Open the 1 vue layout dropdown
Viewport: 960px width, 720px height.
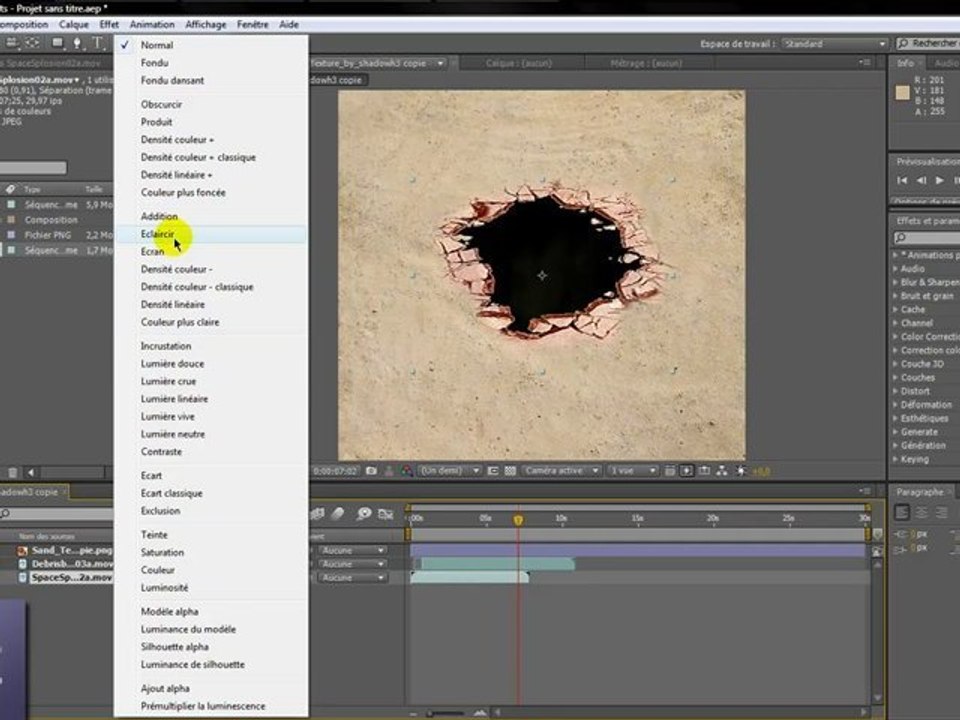tap(633, 471)
